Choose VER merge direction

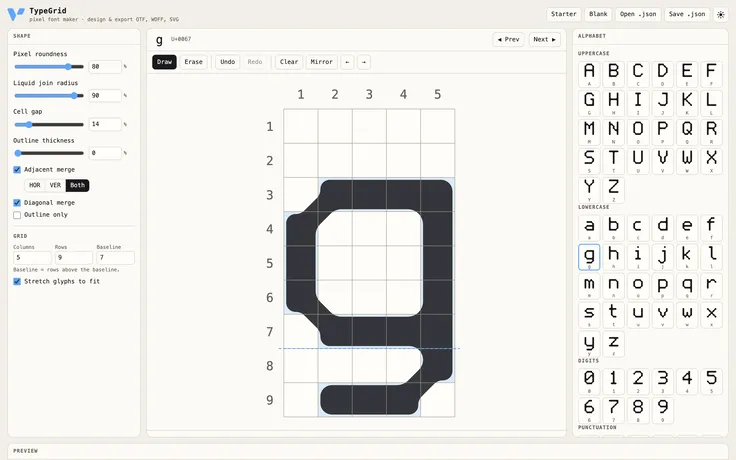55,185
